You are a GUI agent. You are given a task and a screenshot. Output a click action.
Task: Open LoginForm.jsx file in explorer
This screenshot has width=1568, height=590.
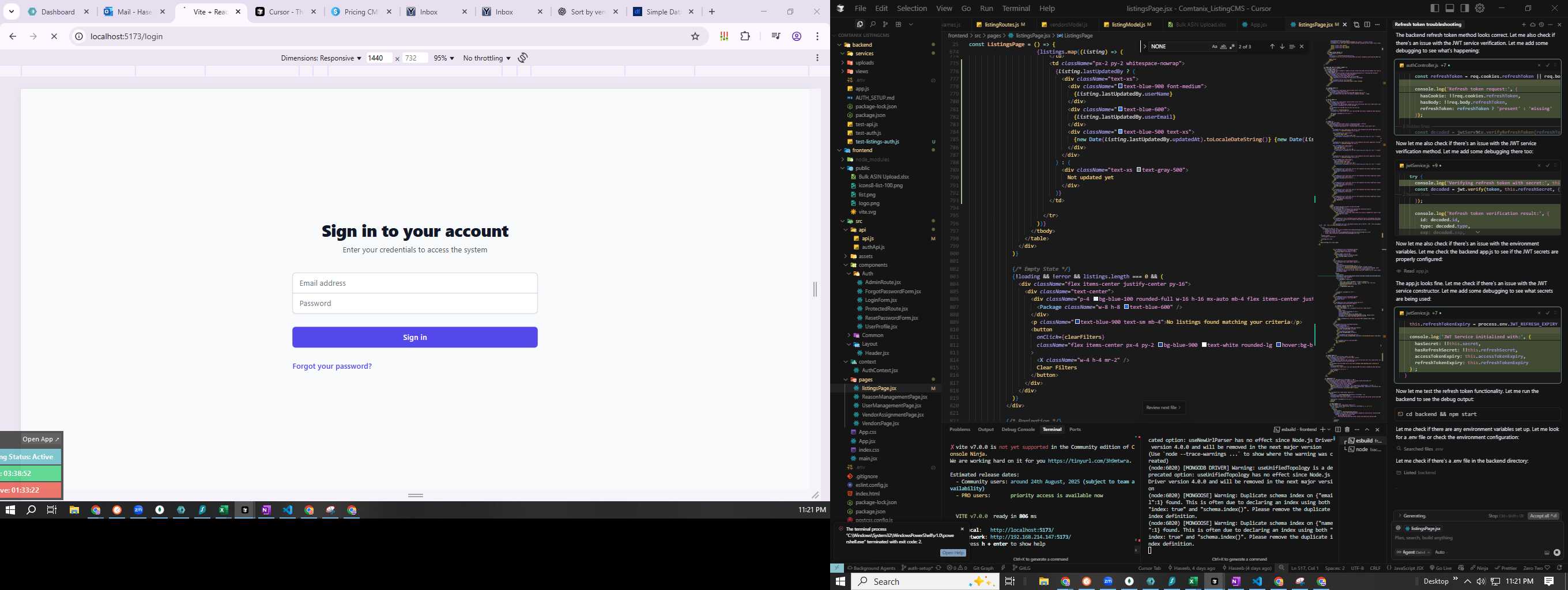tap(880, 300)
